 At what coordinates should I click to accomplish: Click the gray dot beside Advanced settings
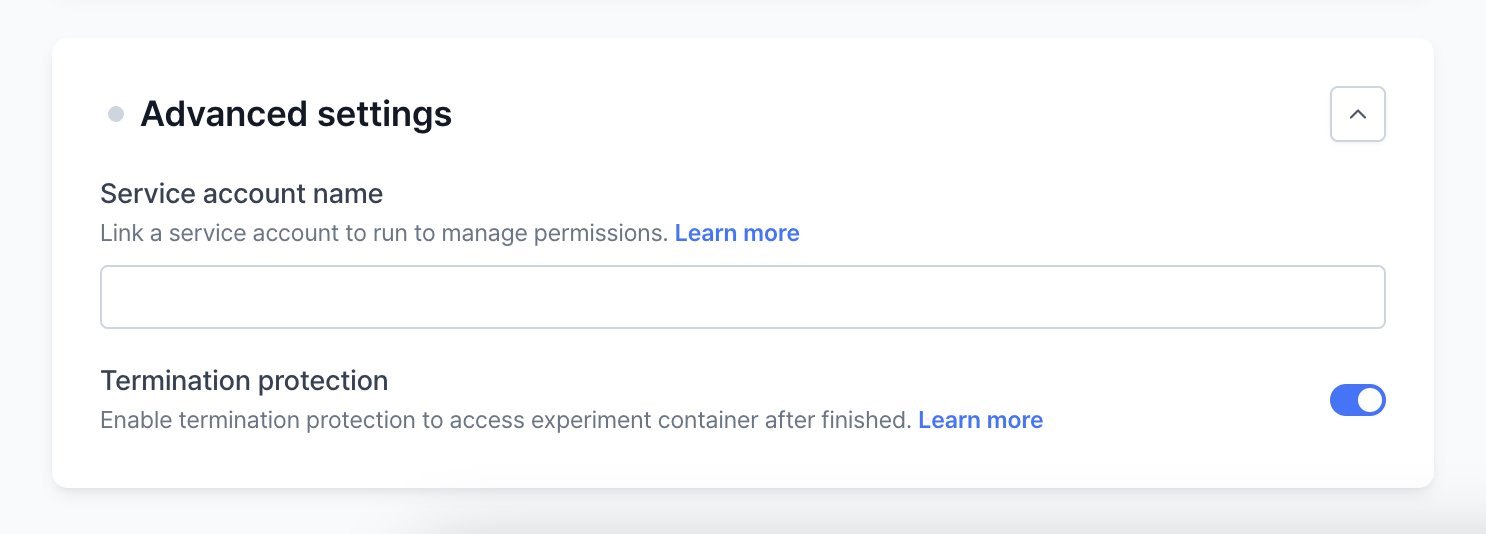(x=116, y=114)
